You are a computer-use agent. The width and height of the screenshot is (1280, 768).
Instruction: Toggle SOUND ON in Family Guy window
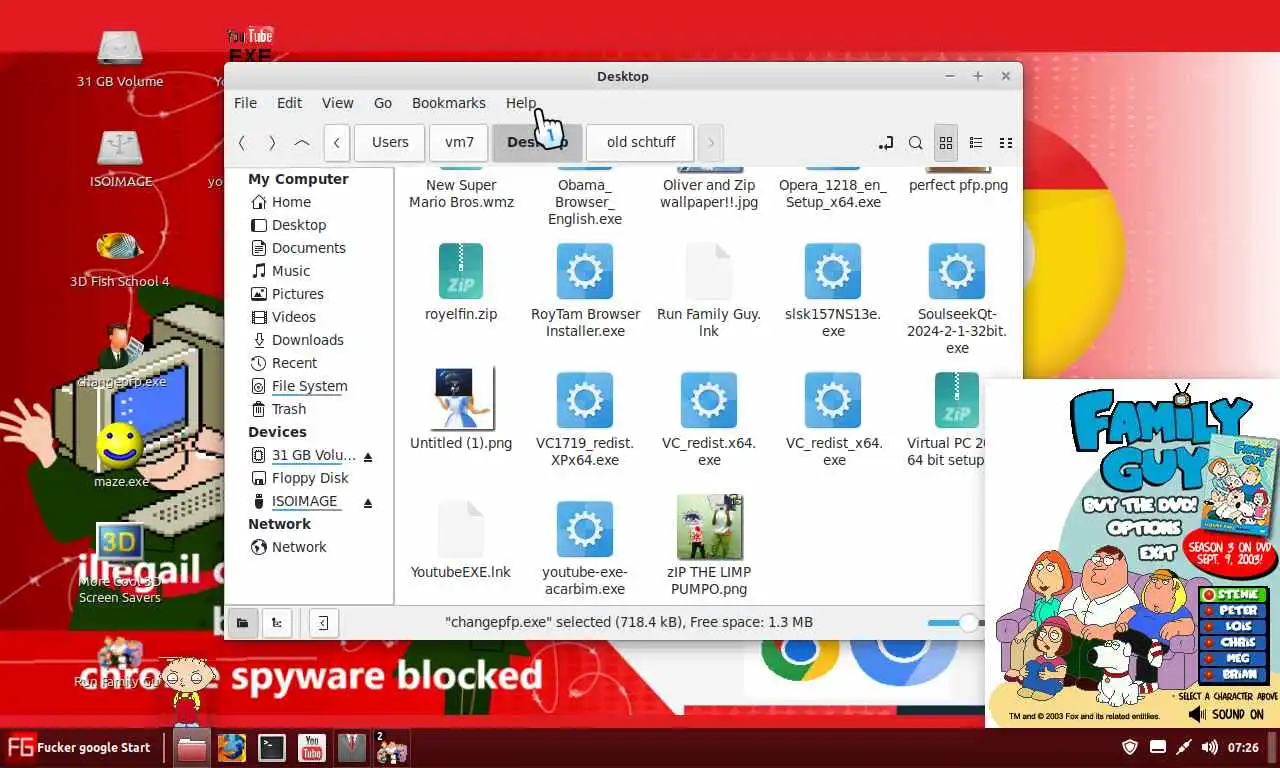pyautogui.click(x=1227, y=714)
